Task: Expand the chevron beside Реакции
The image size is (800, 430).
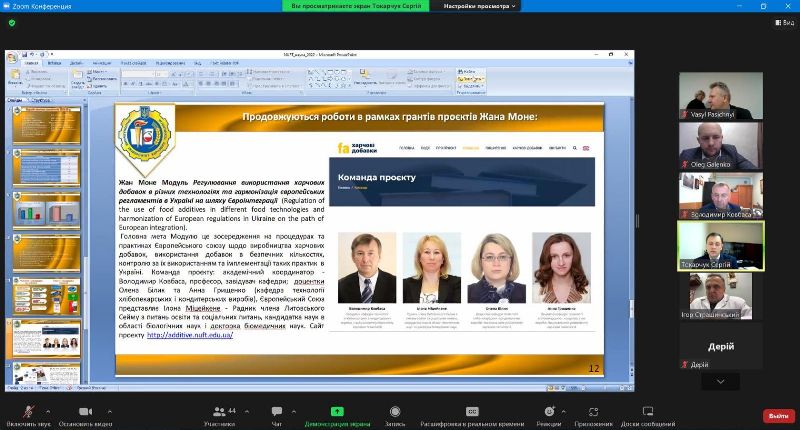Action: point(564,411)
